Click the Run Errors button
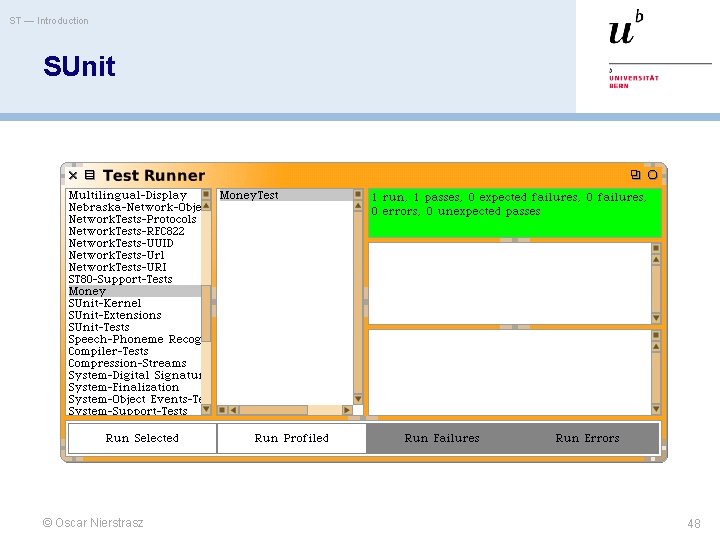The width and height of the screenshot is (720, 540). [x=587, y=438]
